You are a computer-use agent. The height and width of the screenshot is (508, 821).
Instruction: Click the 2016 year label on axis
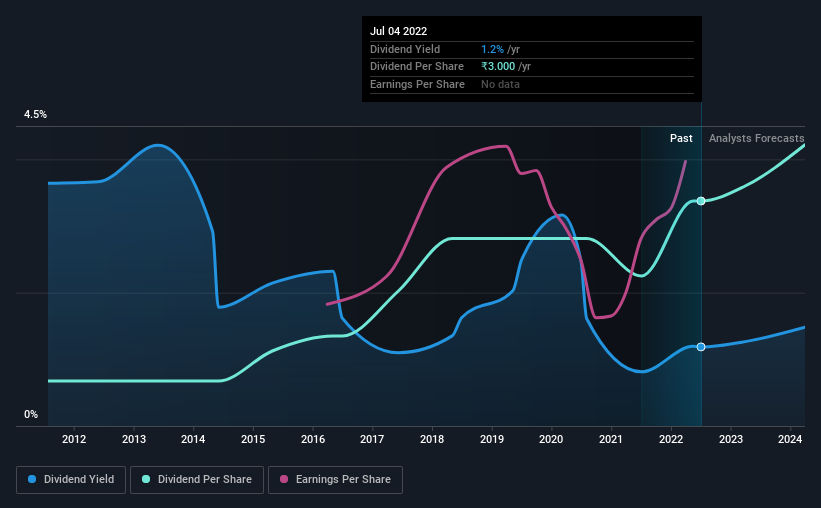click(313, 439)
